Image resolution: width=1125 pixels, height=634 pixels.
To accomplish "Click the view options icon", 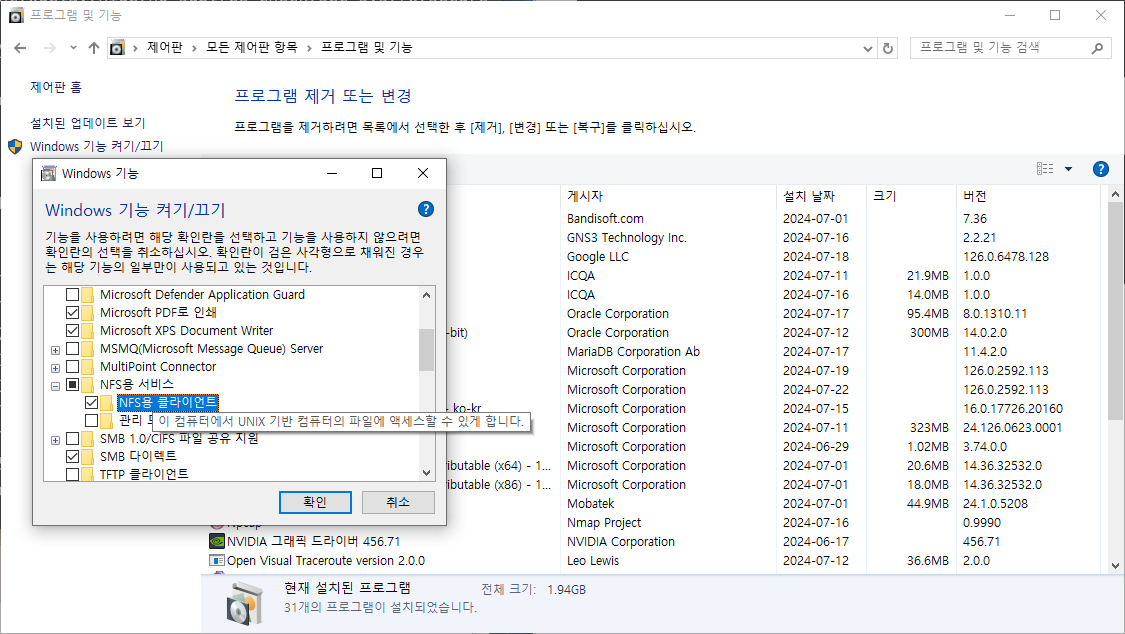I will coord(1045,169).
